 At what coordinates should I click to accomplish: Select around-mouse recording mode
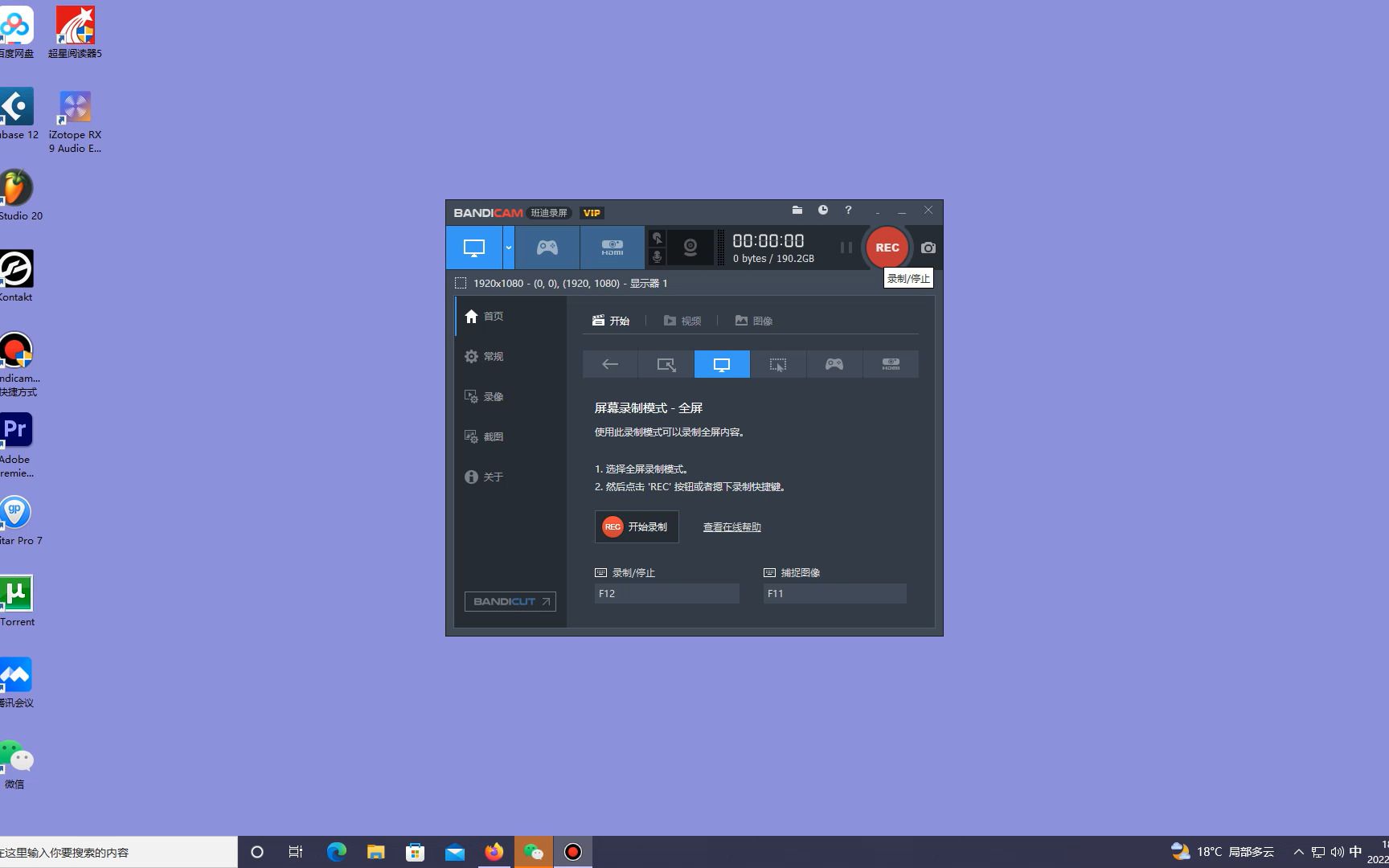click(x=778, y=364)
